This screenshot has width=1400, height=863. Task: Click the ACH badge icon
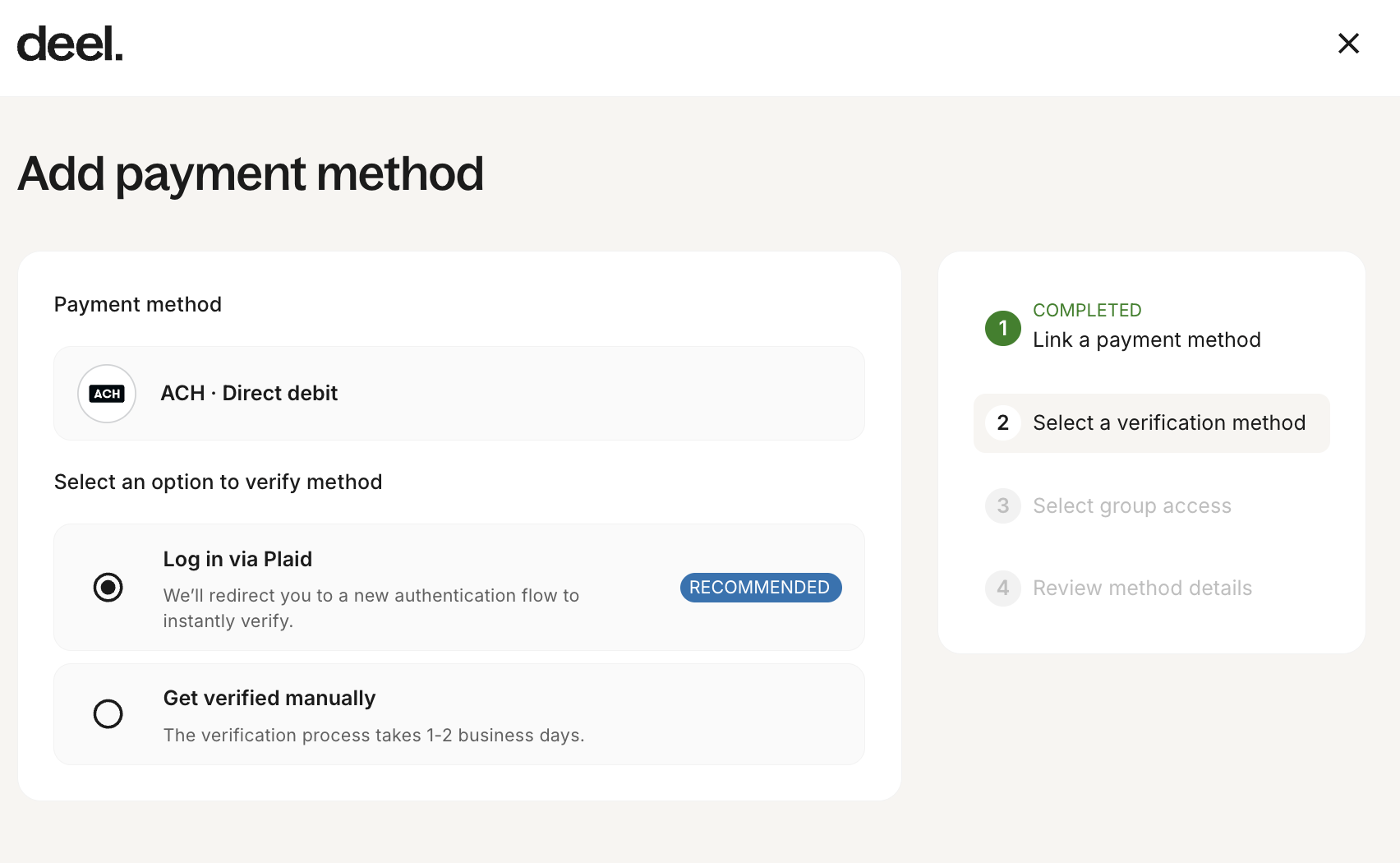pyautogui.click(x=107, y=394)
